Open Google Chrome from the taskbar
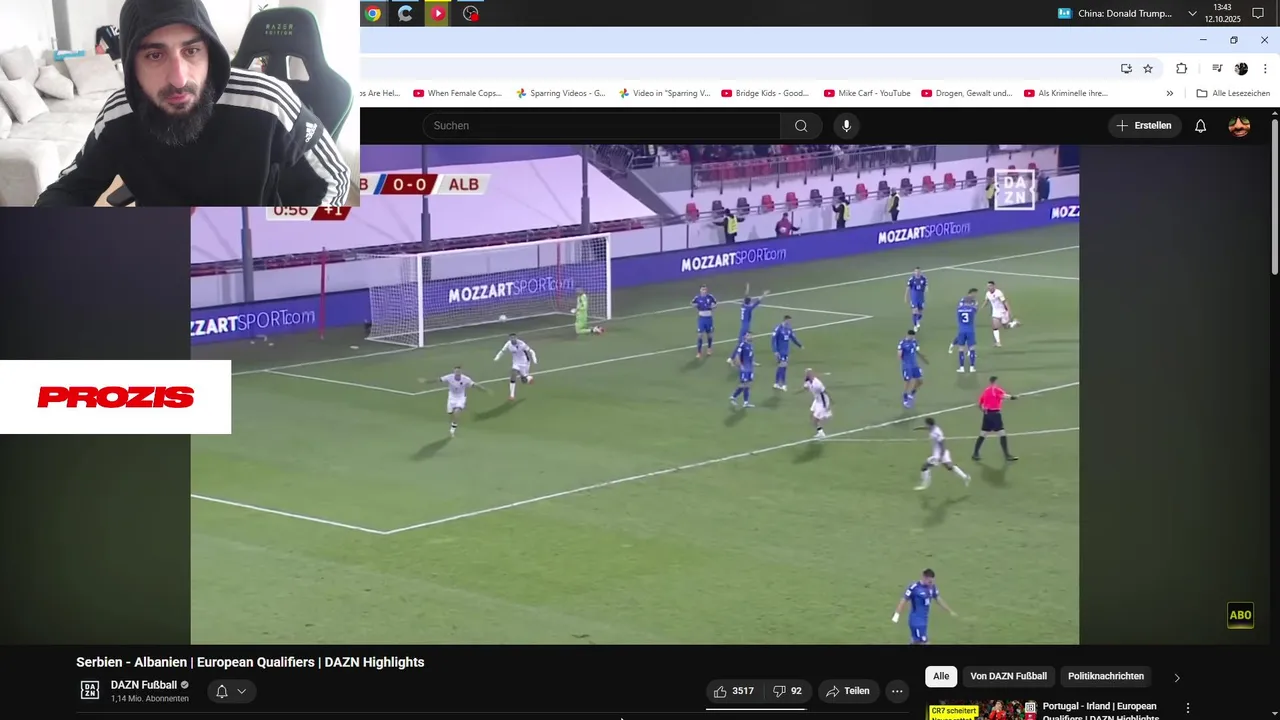 click(373, 13)
